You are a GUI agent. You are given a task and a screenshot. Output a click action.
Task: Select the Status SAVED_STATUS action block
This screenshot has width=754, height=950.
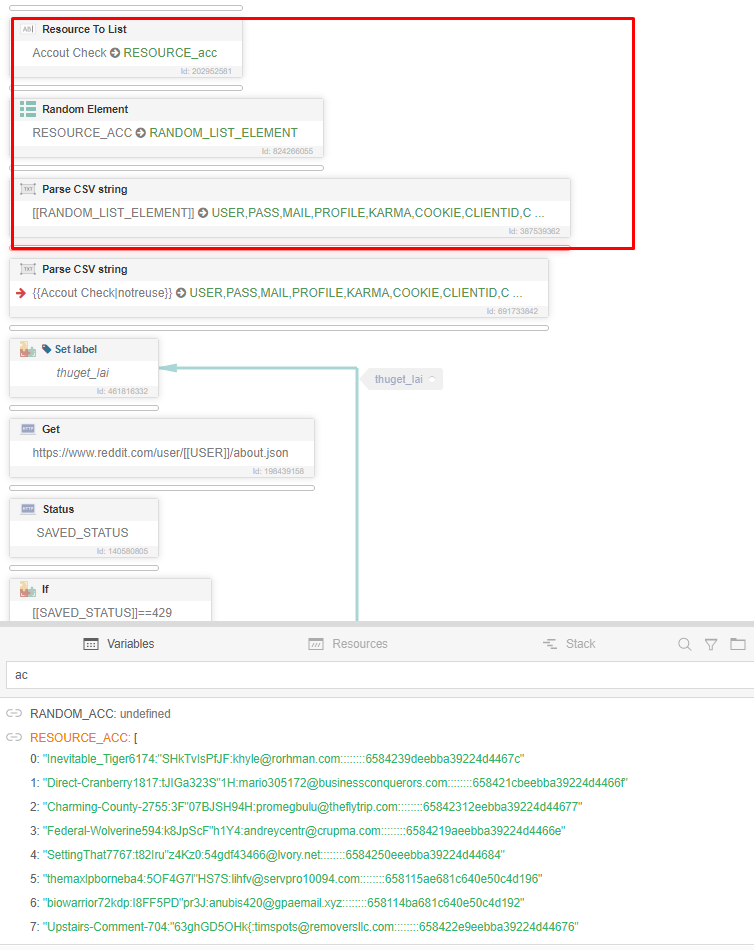pos(84,532)
